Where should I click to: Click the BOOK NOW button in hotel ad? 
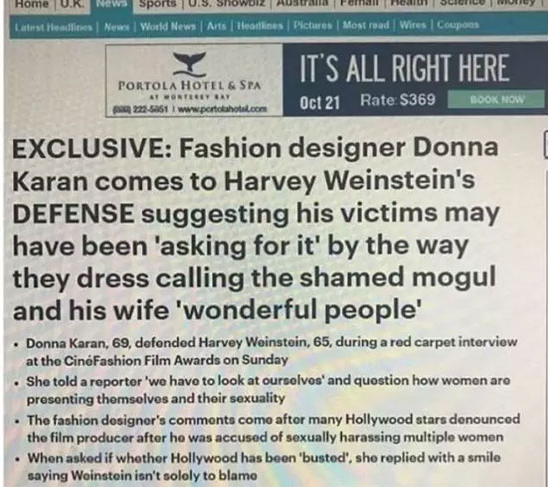pos(498,99)
